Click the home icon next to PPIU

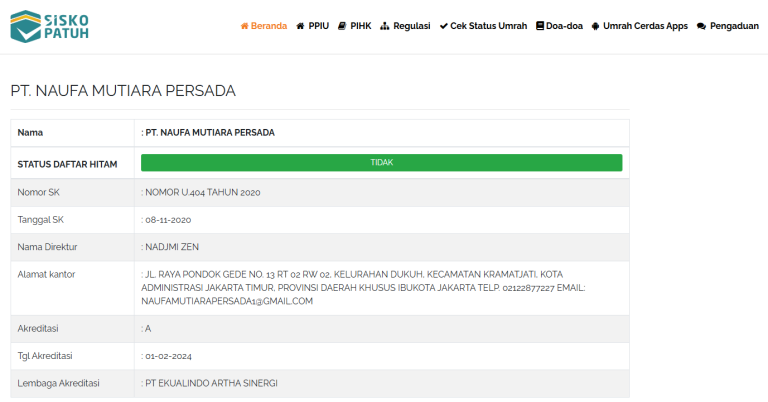pyautogui.click(x=300, y=26)
